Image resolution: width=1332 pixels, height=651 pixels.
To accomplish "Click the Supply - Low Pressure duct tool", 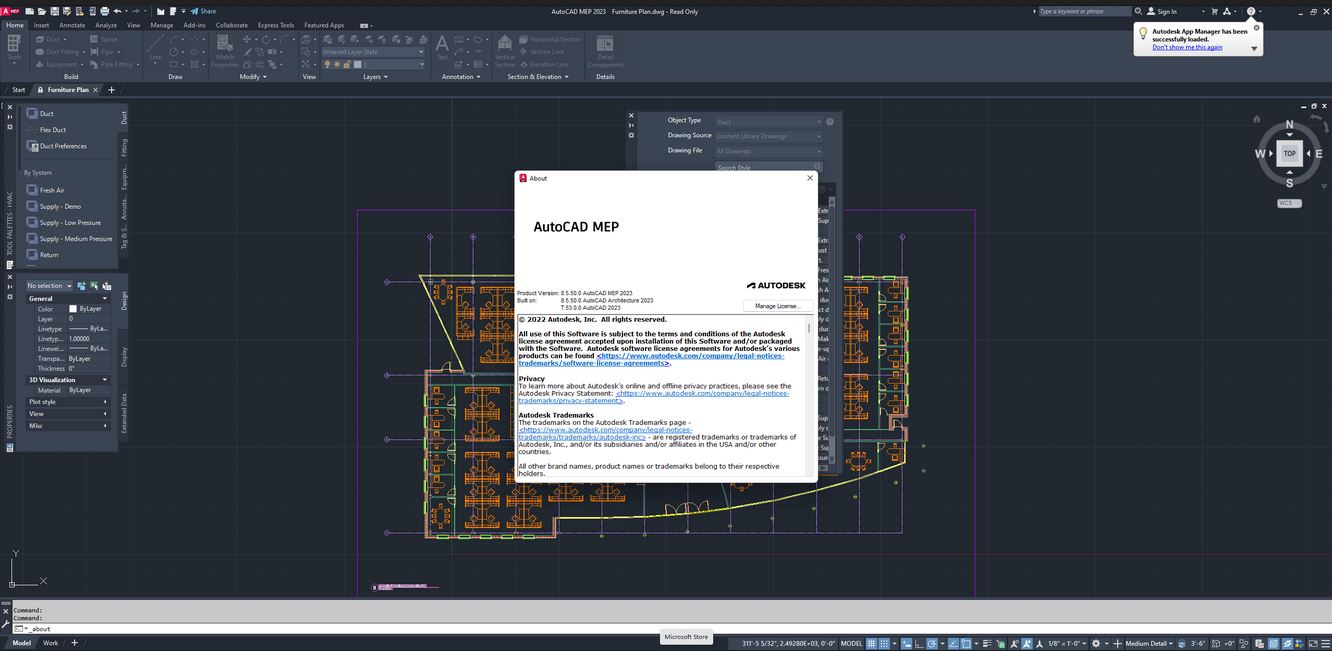I will [x=70, y=222].
